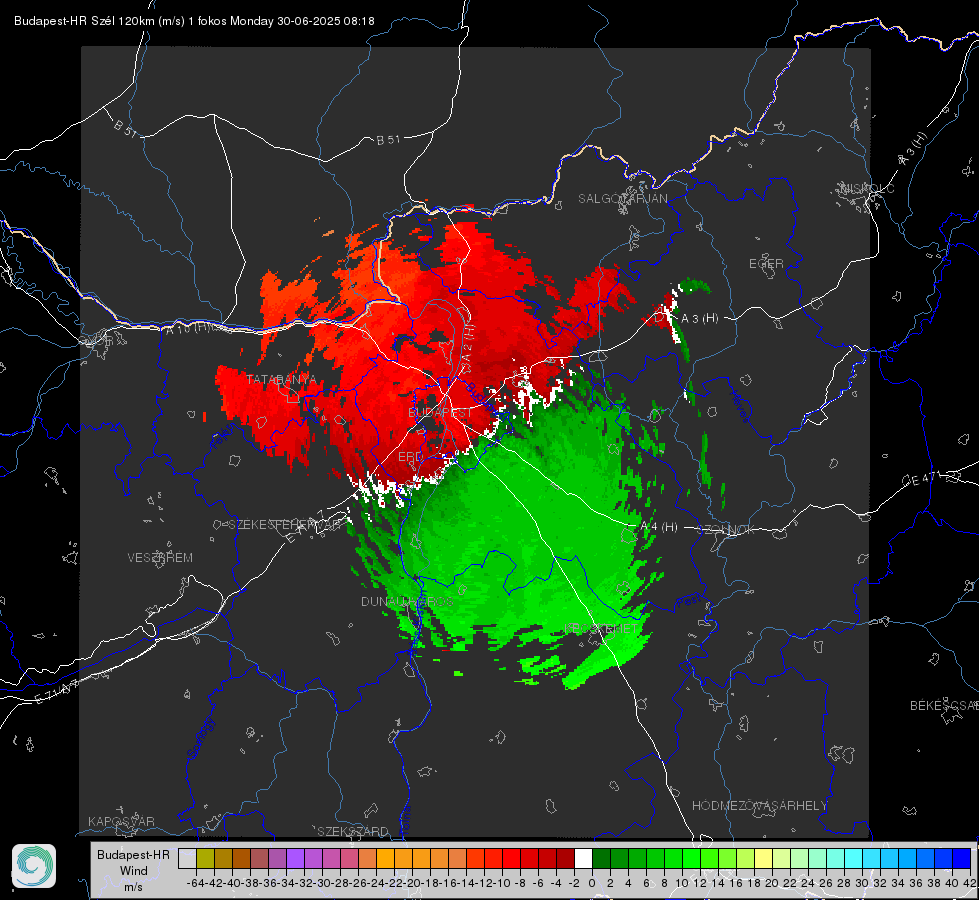This screenshot has width=979, height=900.
Task: Click the 20 legend value
Action: point(772,883)
